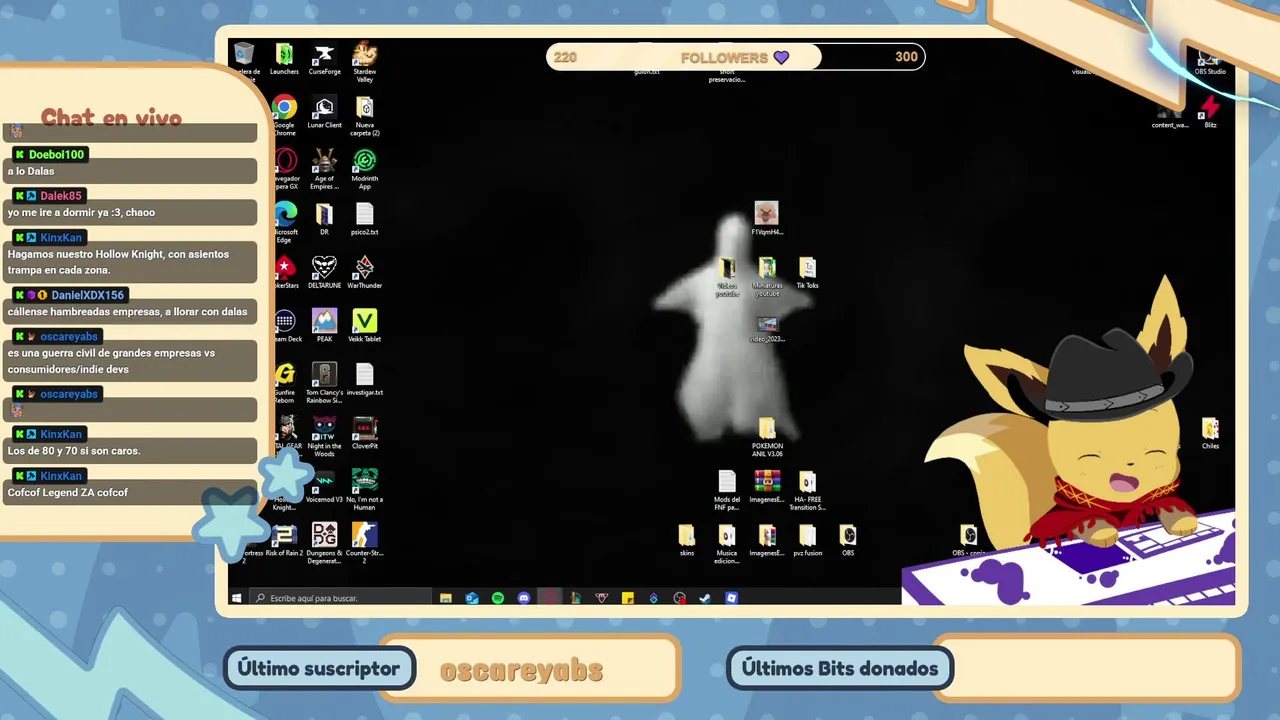Select the investigar.txt file
Viewport: 1280px width, 720px height.
pos(365,379)
